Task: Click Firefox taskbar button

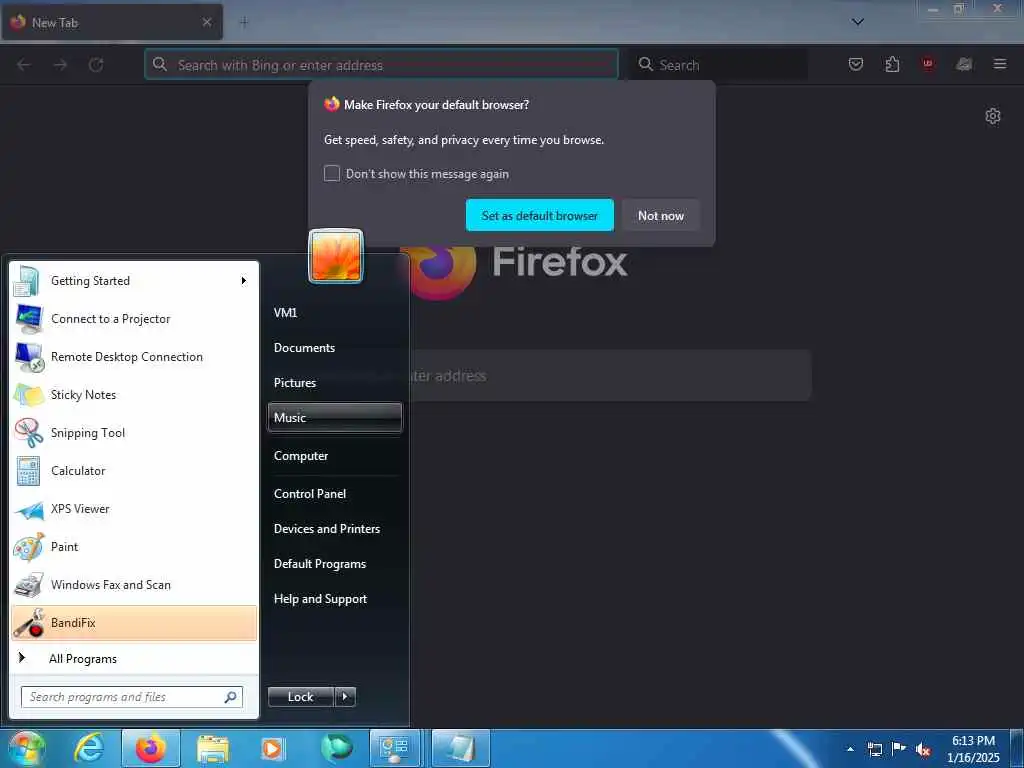Action: point(151,748)
